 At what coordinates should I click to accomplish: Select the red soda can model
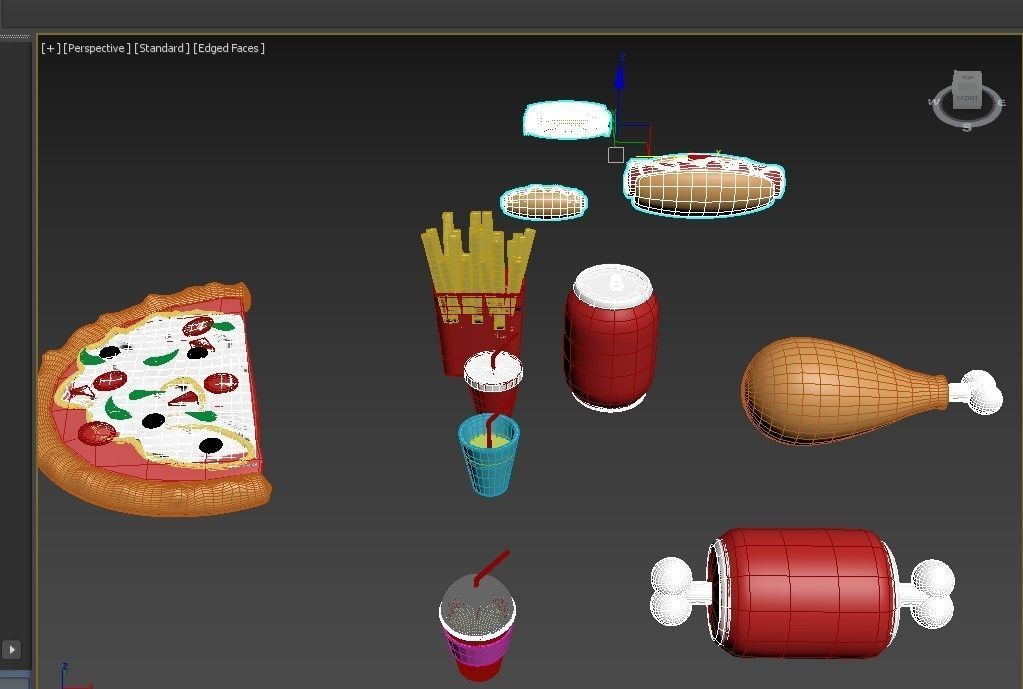611,338
